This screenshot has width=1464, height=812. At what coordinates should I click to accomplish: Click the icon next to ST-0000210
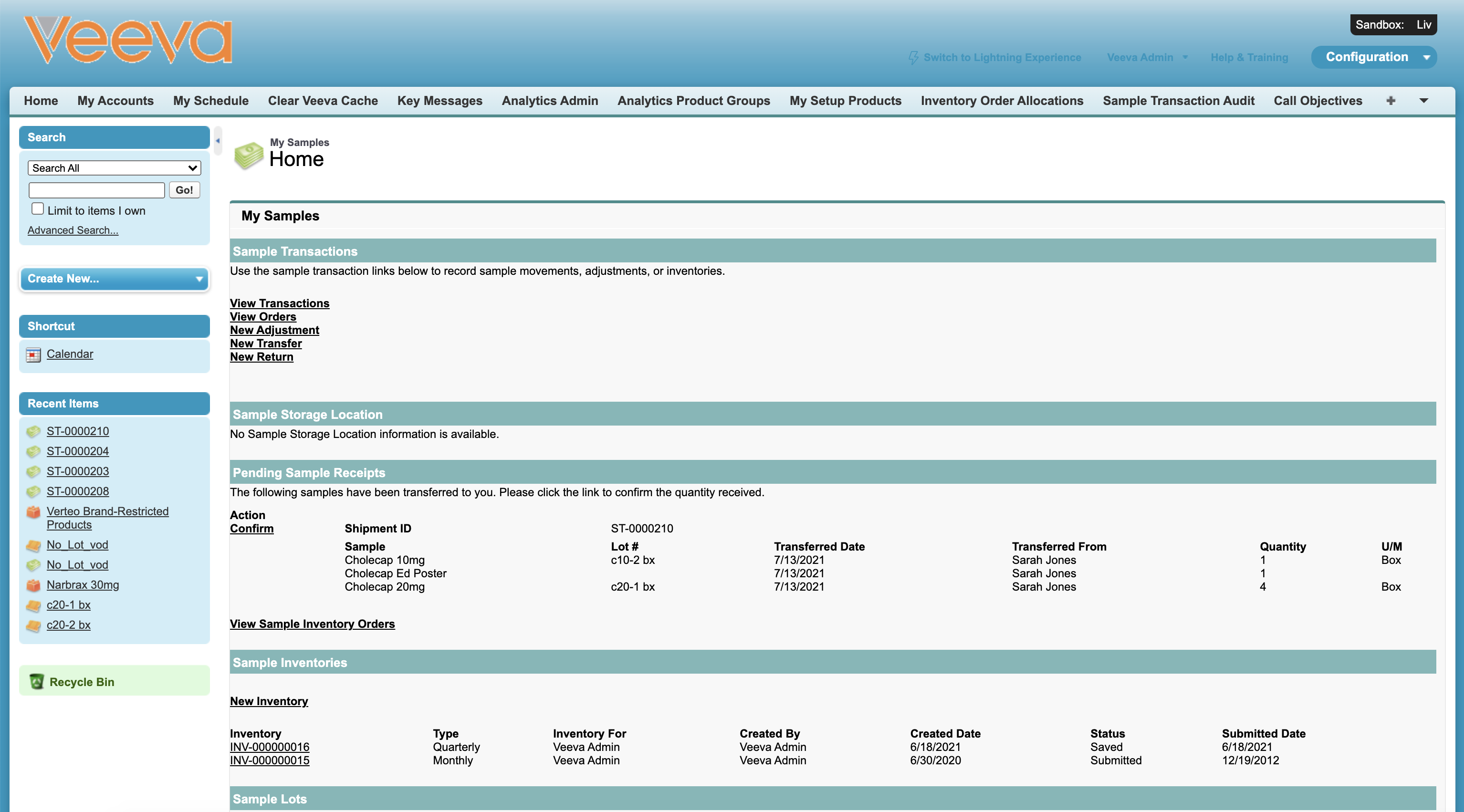[33, 431]
